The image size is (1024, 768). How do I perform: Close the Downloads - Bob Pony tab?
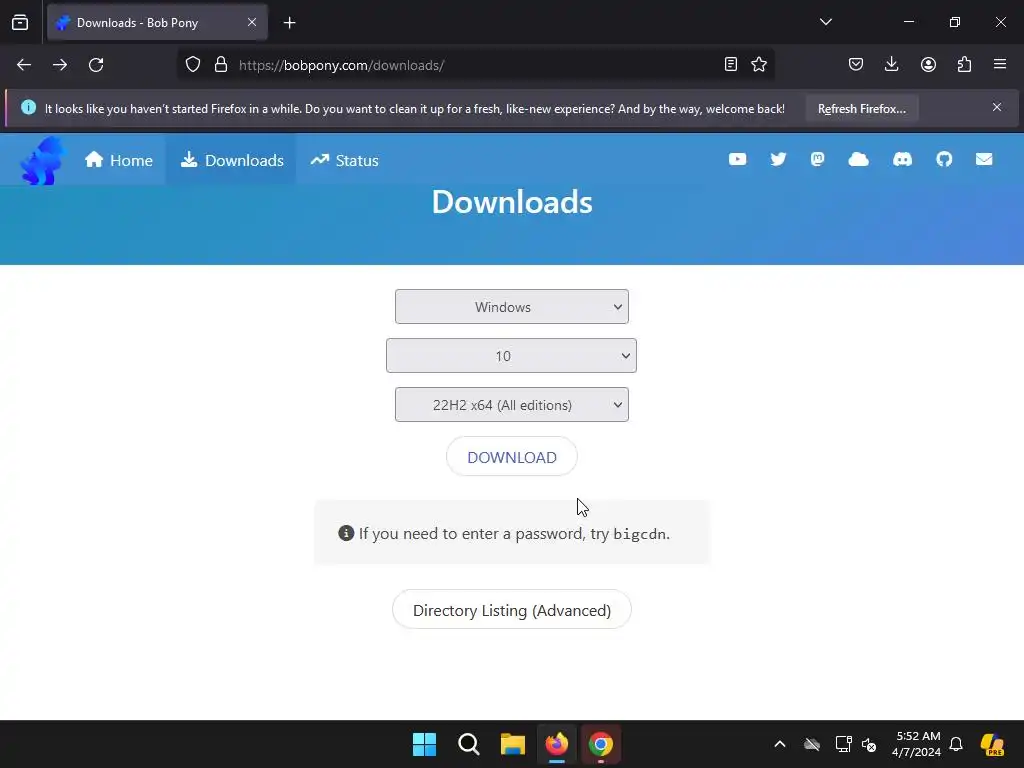coord(252,22)
